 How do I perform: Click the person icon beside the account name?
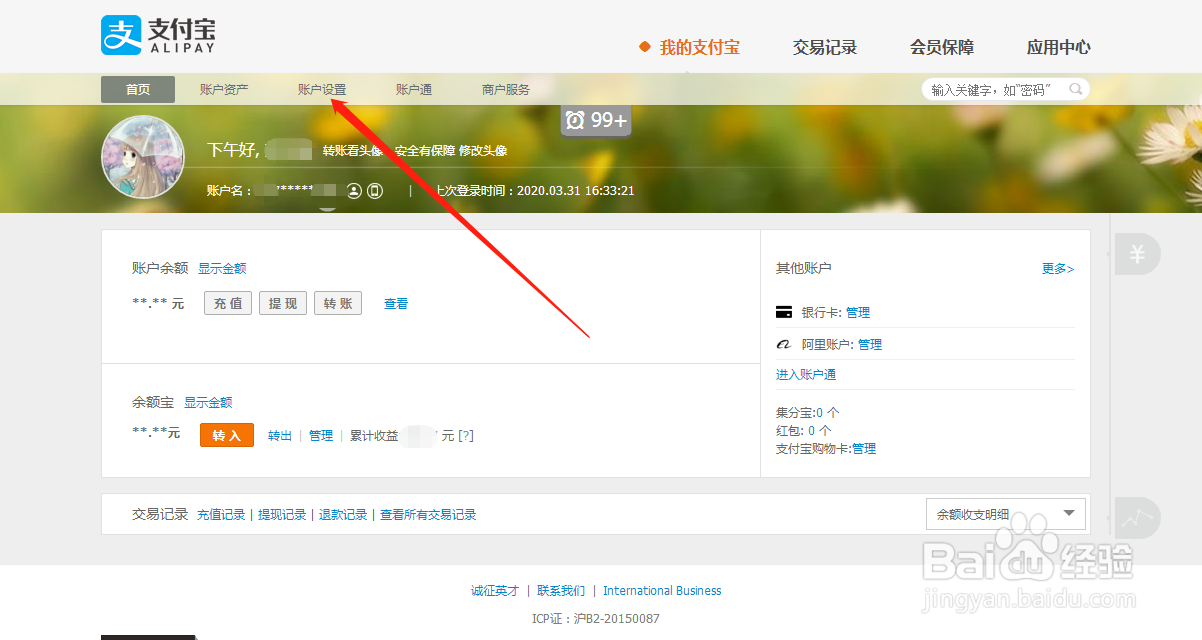[353, 190]
